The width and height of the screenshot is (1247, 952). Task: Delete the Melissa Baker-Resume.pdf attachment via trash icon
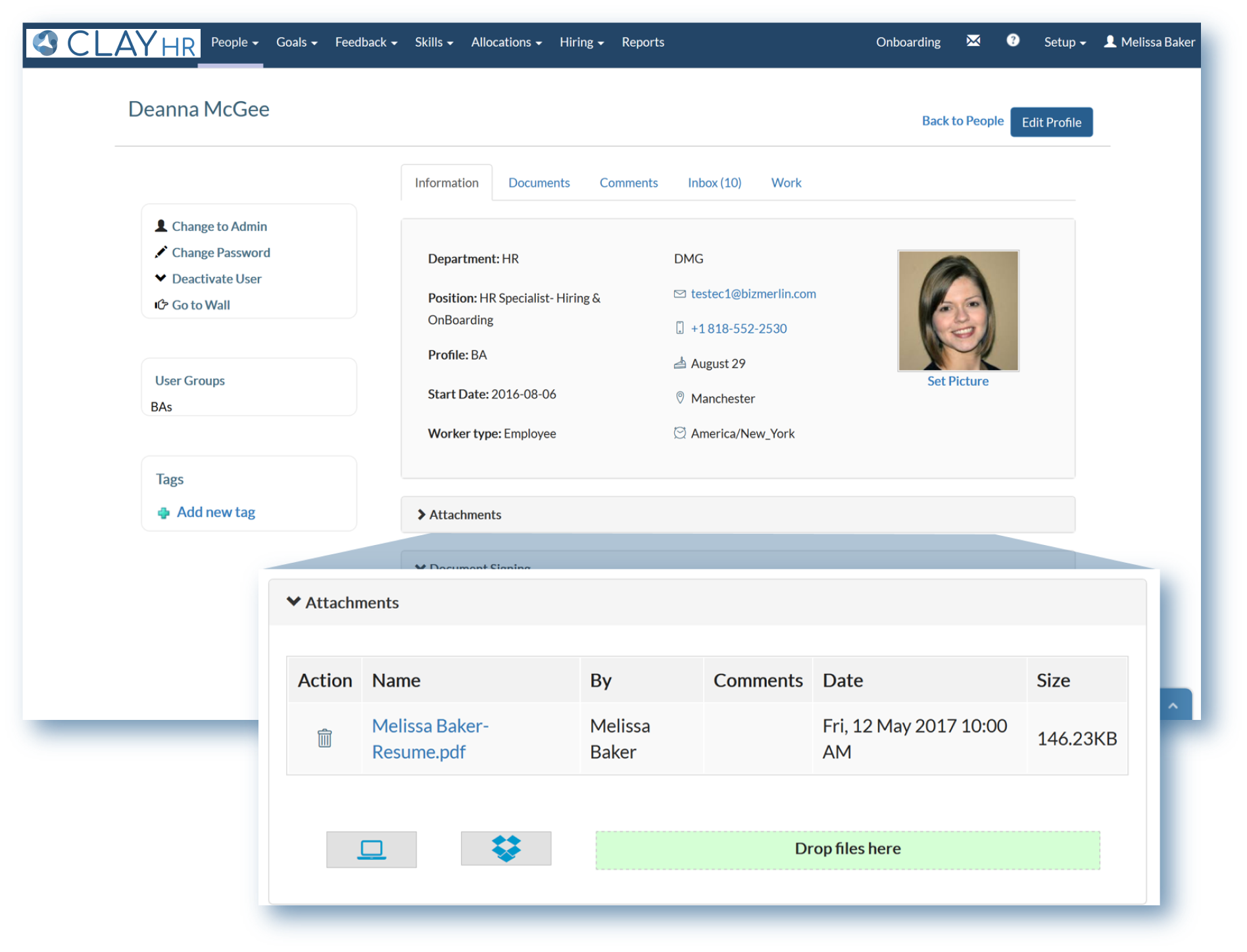(325, 738)
